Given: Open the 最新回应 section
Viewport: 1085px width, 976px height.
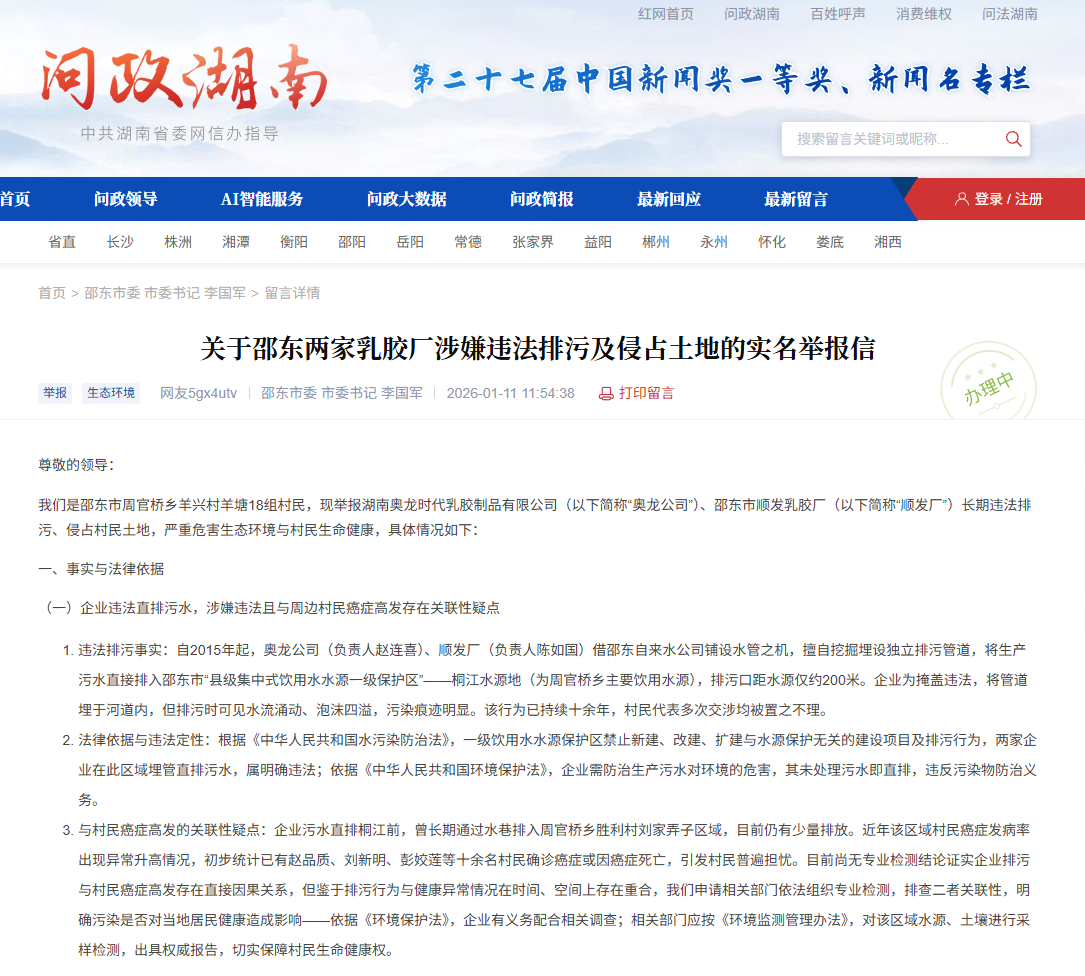Looking at the screenshot, I should (669, 199).
